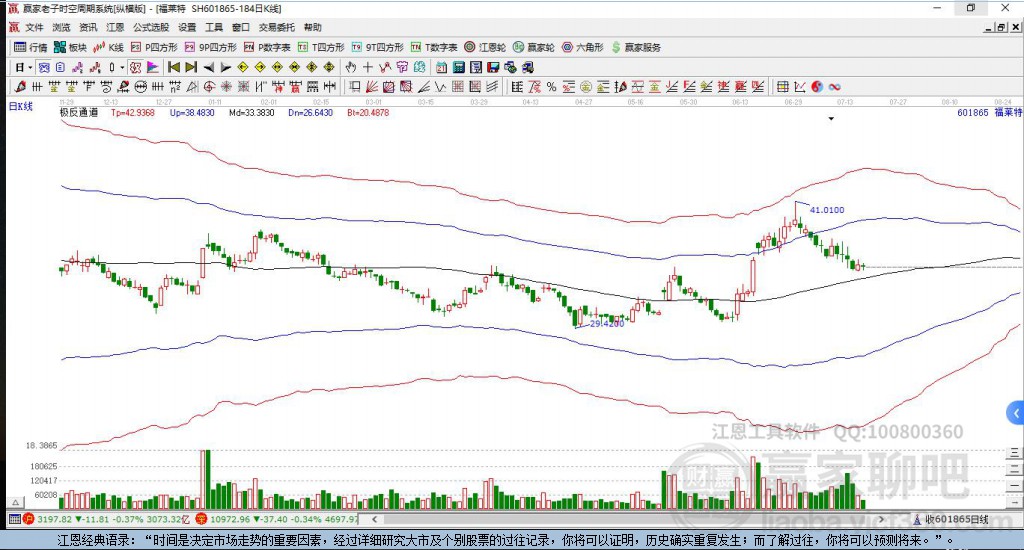Click the 日K线 label
This screenshot has height=550, width=1024.
(x=20, y=106)
